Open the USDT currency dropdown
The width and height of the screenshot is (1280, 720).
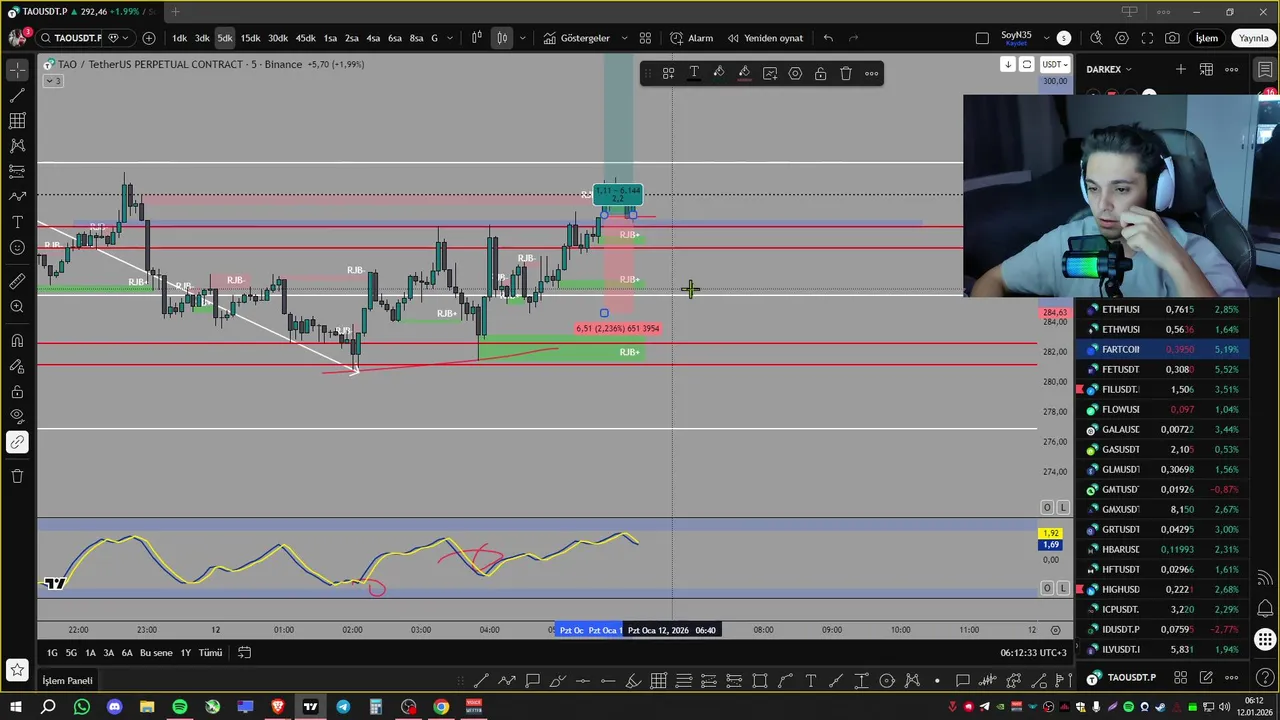click(1053, 64)
